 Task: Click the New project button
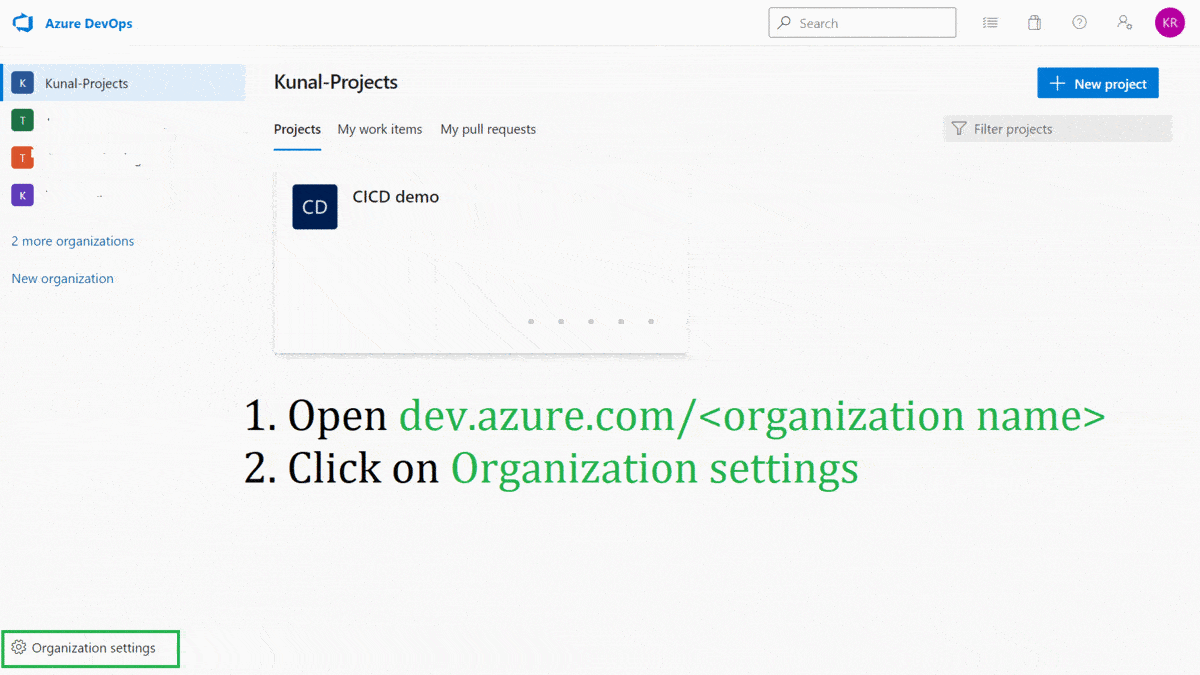pos(1098,83)
